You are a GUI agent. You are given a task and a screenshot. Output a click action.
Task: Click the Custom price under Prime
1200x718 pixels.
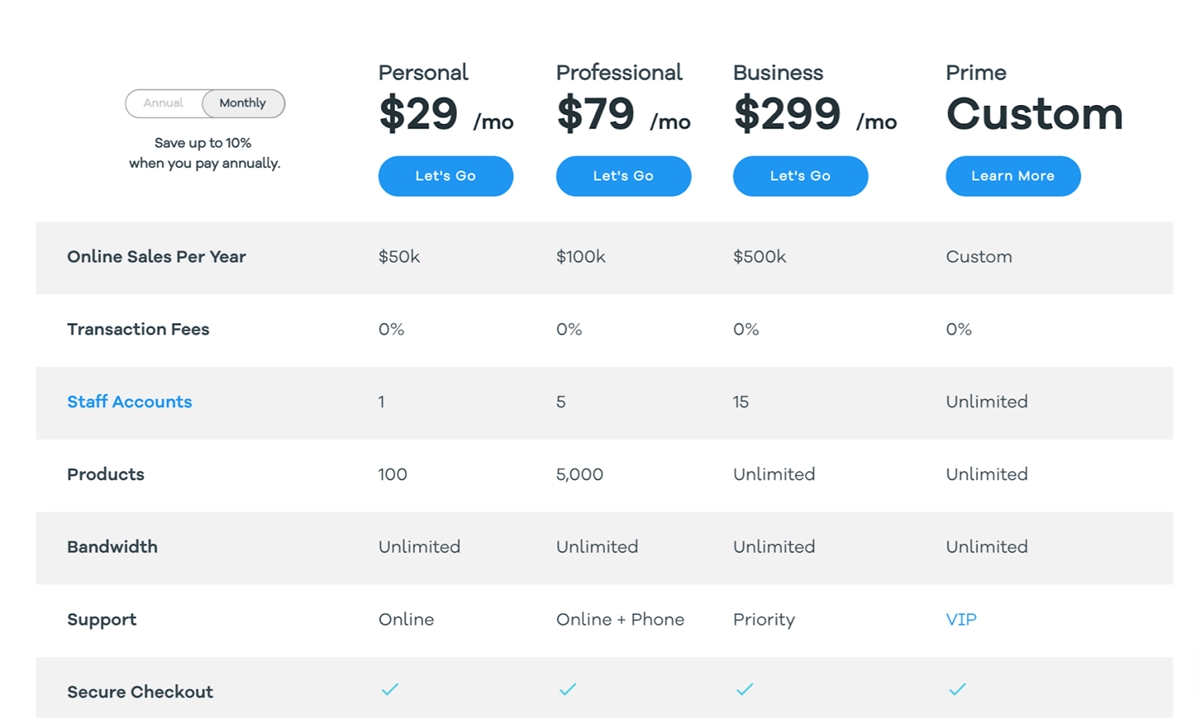[1035, 114]
